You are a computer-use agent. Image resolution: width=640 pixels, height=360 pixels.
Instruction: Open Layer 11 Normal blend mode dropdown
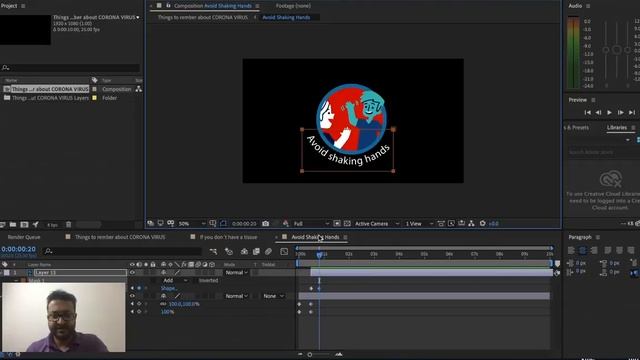236,272
